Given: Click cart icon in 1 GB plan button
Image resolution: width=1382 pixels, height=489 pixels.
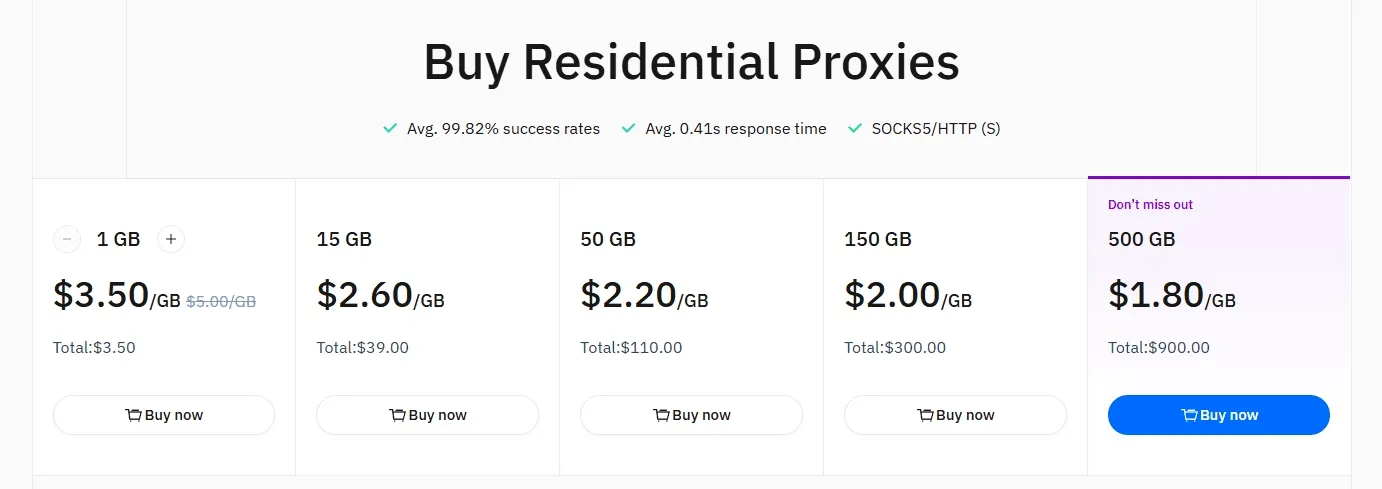Looking at the screenshot, I should tap(133, 415).
